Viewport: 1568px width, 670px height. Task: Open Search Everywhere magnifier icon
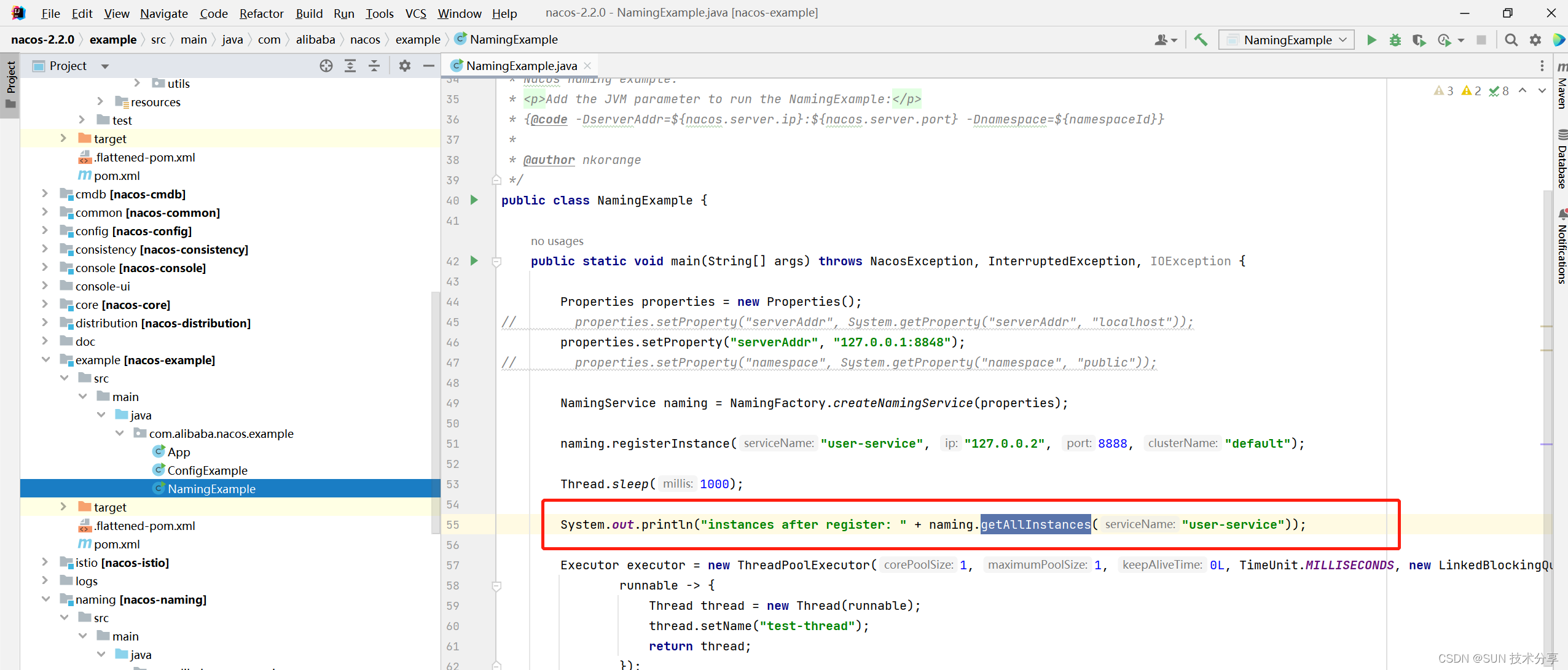pos(1511,40)
